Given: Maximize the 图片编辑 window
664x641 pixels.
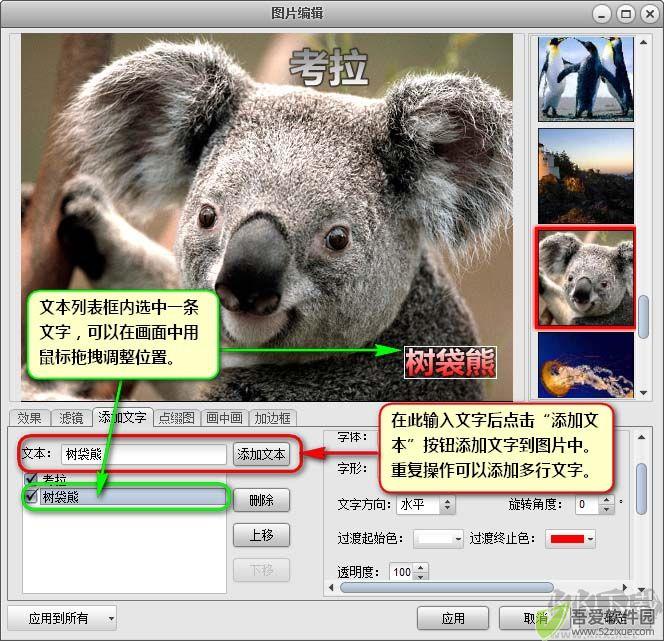Looking at the screenshot, I should (x=625, y=14).
